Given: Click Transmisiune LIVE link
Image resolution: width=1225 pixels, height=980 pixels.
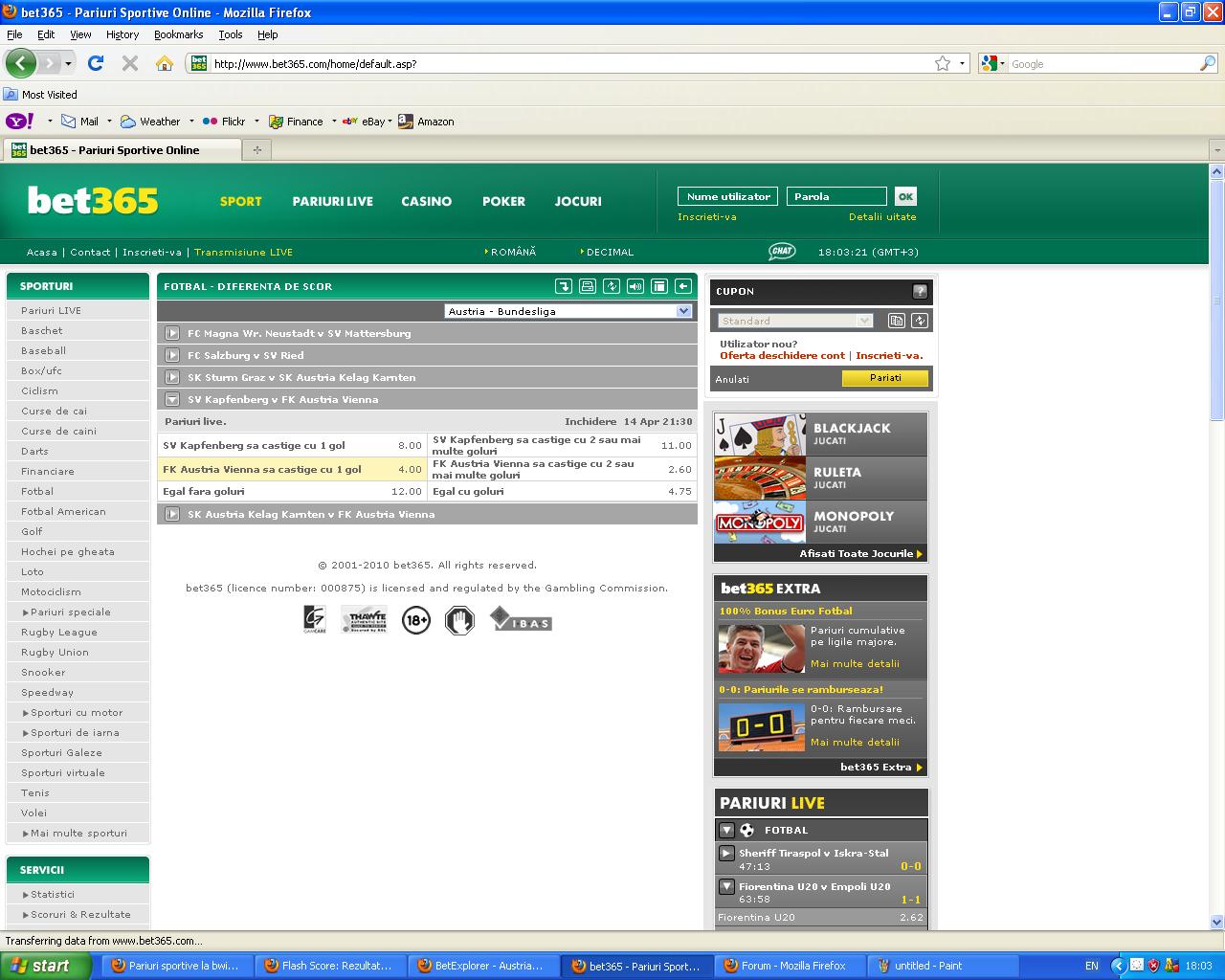Looking at the screenshot, I should tap(243, 252).
